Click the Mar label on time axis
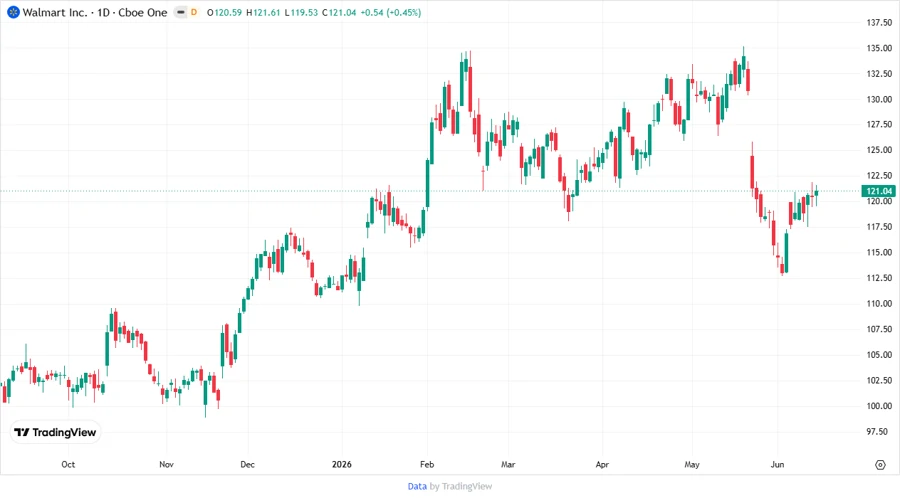 tap(508, 464)
